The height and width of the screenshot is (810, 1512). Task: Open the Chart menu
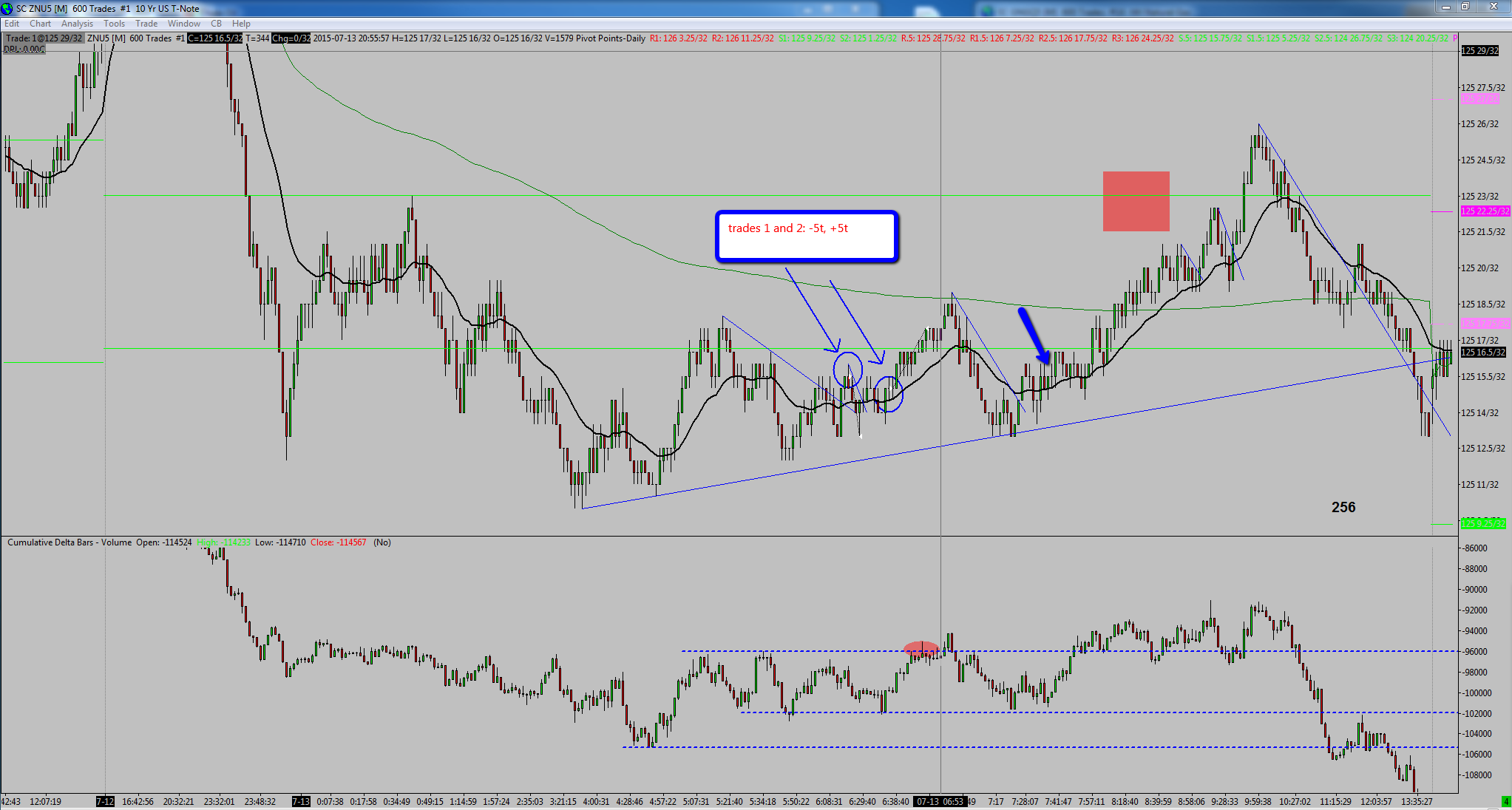[40, 24]
